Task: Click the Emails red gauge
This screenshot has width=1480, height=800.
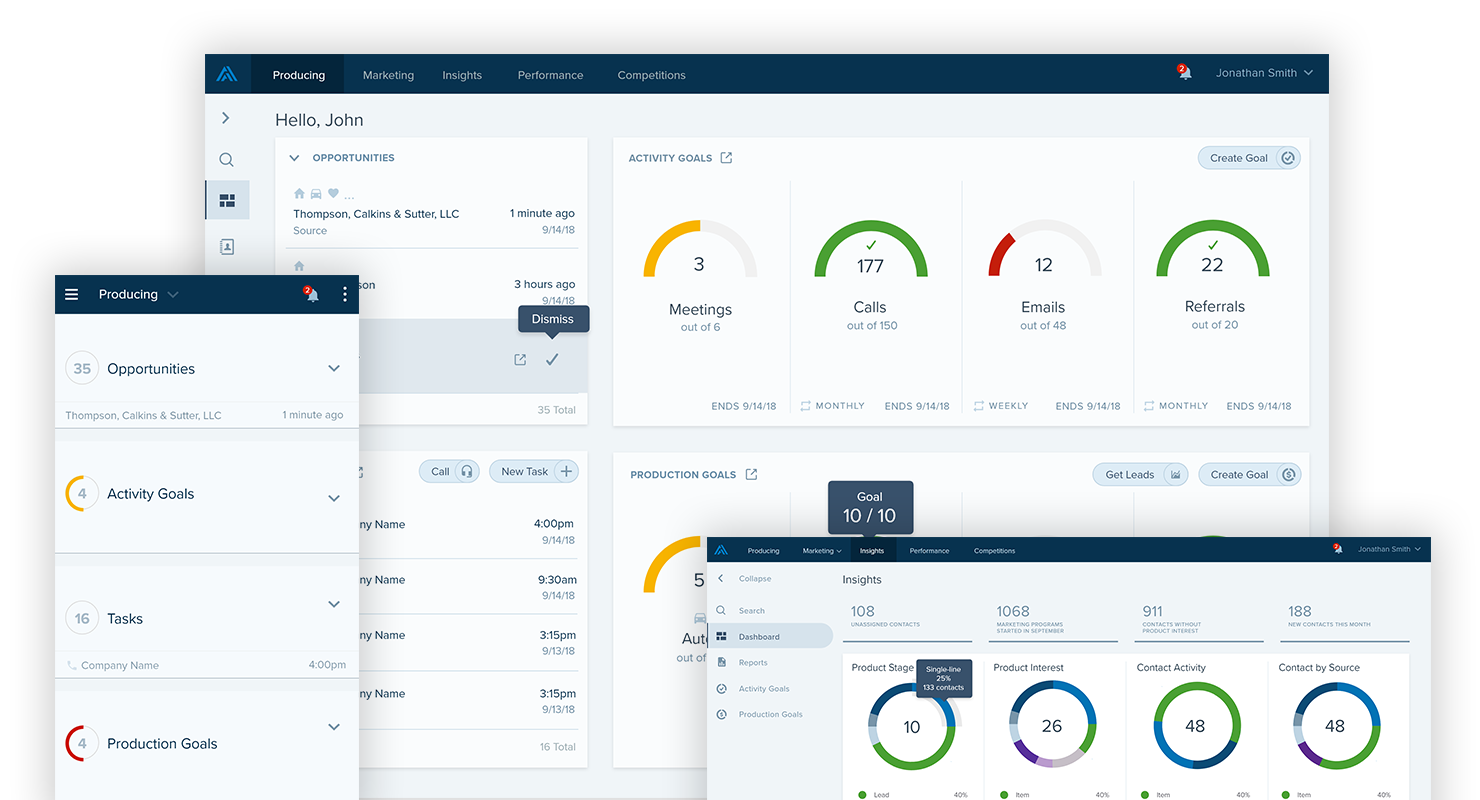Action: (1044, 249)
